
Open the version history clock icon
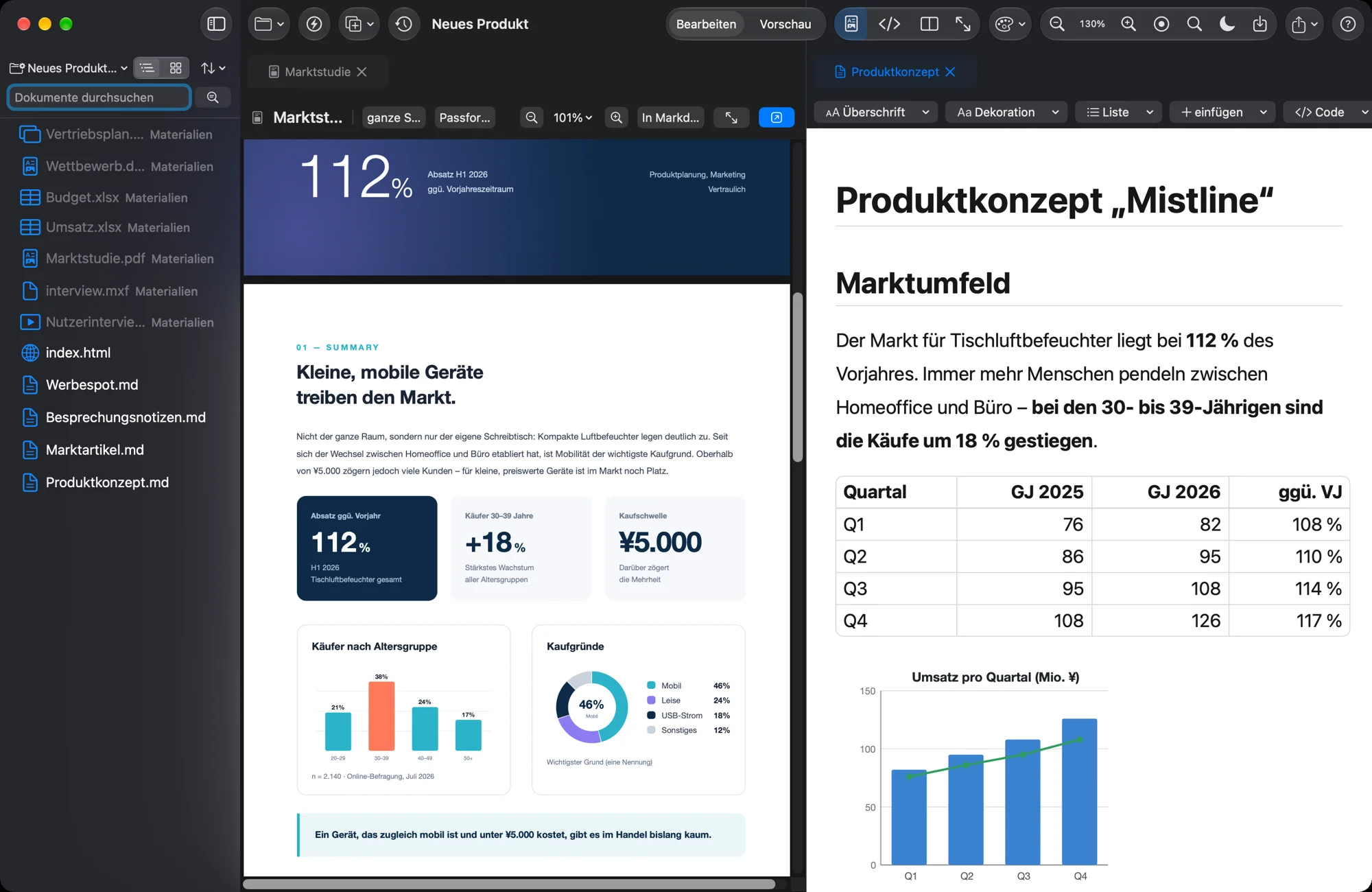coord(404,24)
